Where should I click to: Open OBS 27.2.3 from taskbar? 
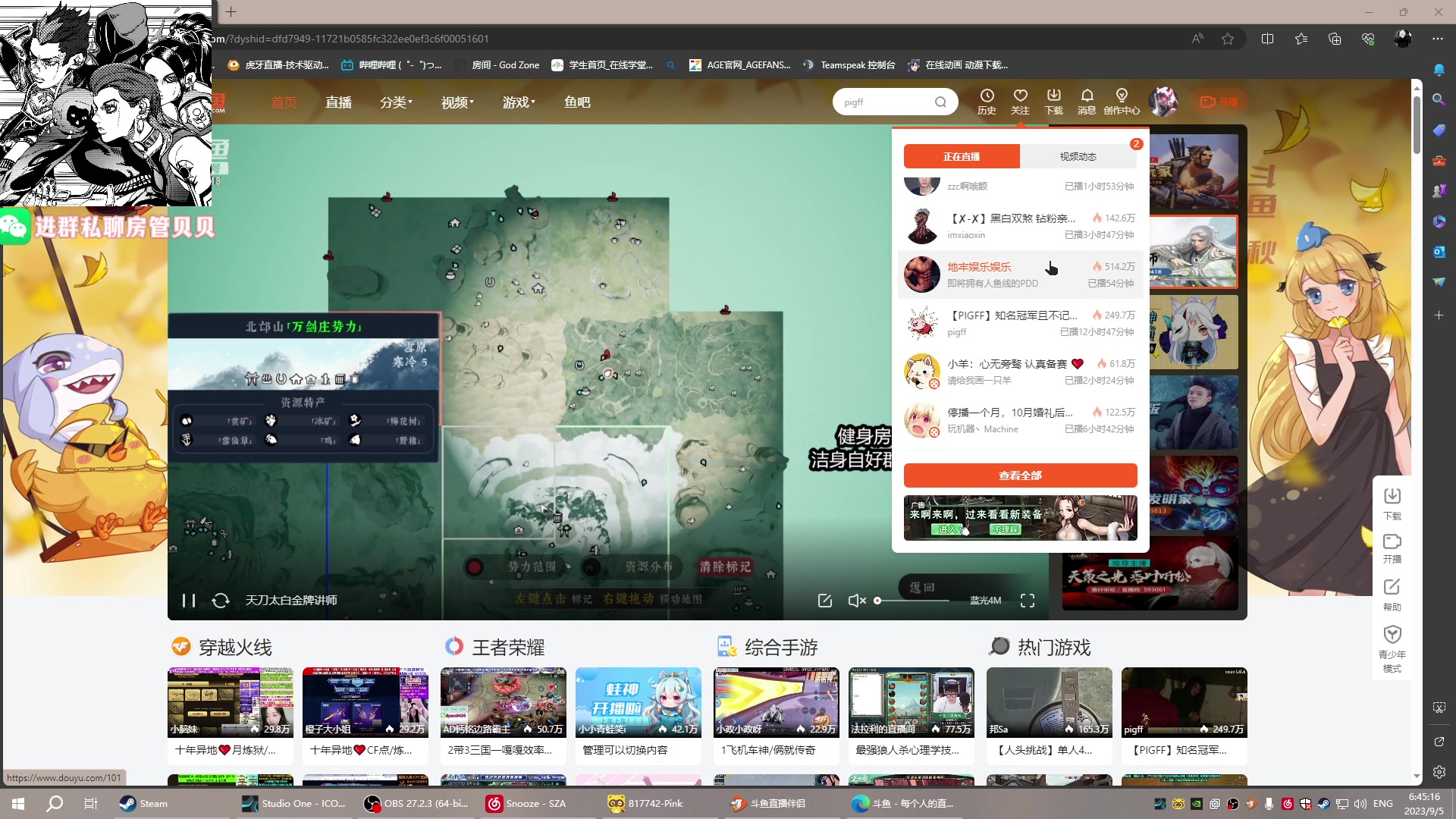(x=418, y=804)
